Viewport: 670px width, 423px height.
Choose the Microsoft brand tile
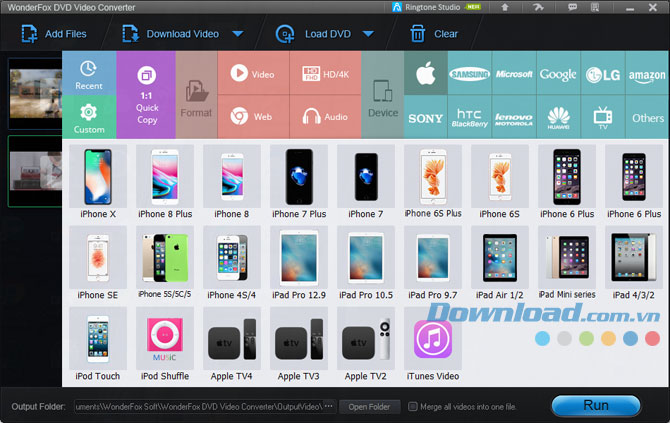pyautogui.click(x=514, y=73)
